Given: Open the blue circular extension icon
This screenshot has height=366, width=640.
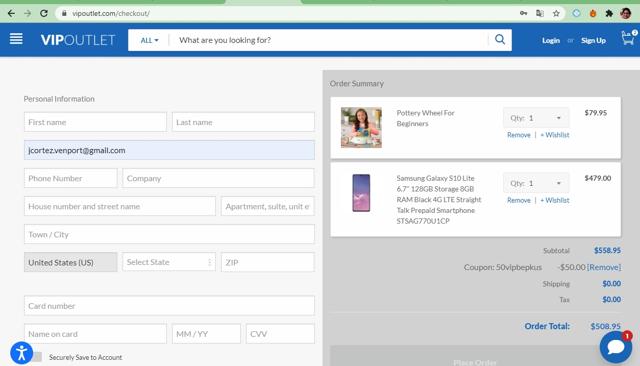Looking at the screenshot, I should coord(576,13).
